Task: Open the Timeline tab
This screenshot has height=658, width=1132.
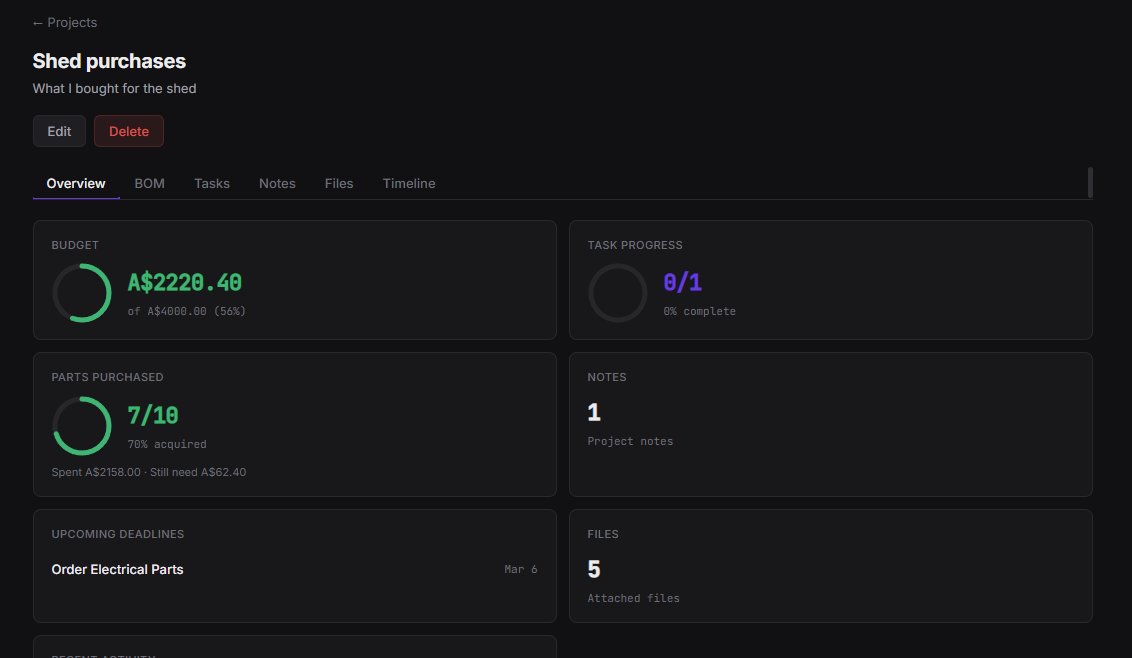Action: click(408, 183)
